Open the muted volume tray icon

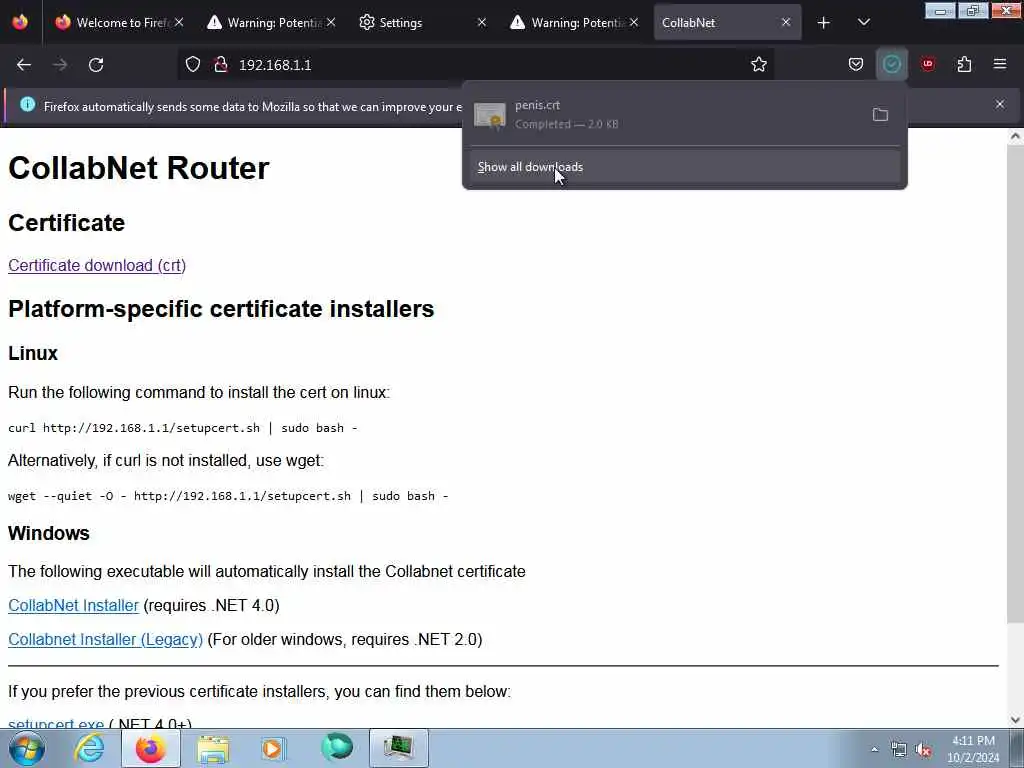pyautogui.click(x=923, y=750)
